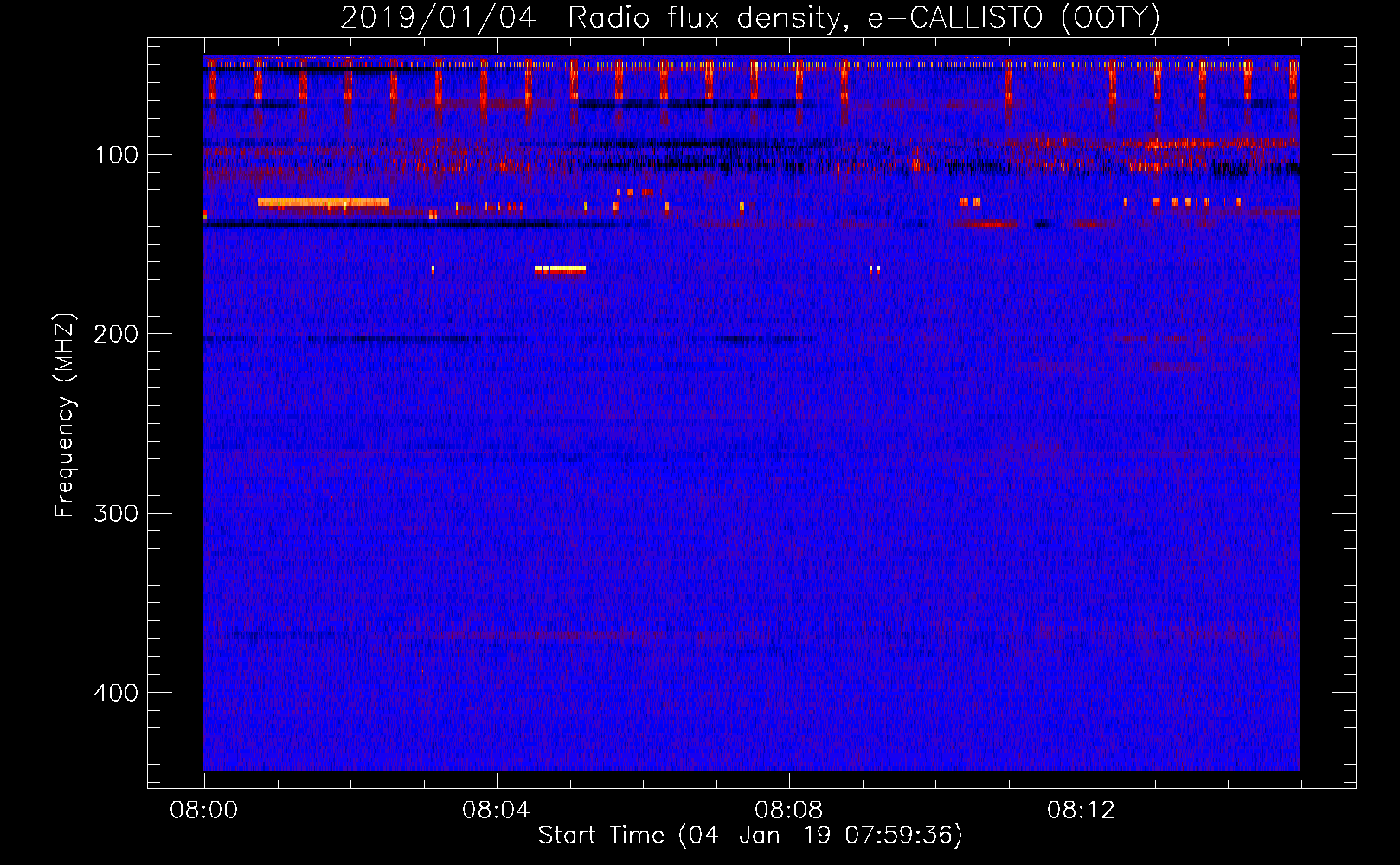The image size is (1400, 865).
Task: Click the 'Start Time (04-Jan-19 07:59:36)' label
Action: pyautogui.click(x=750, y=836)
